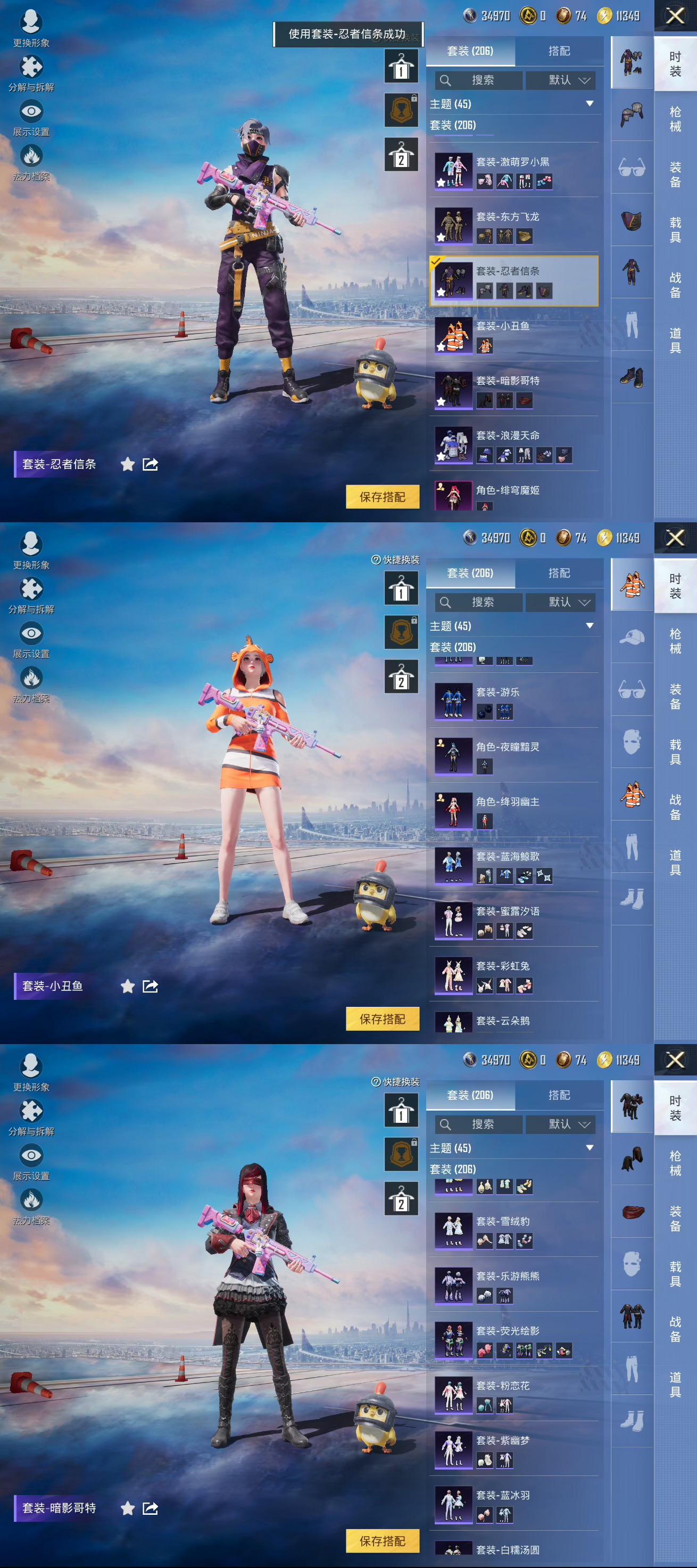The width and height of the screenshot is (697, 1568).
Task: Expand the 默认 sort dropdown in middle screenshot
Action: [x=561, y=603]
